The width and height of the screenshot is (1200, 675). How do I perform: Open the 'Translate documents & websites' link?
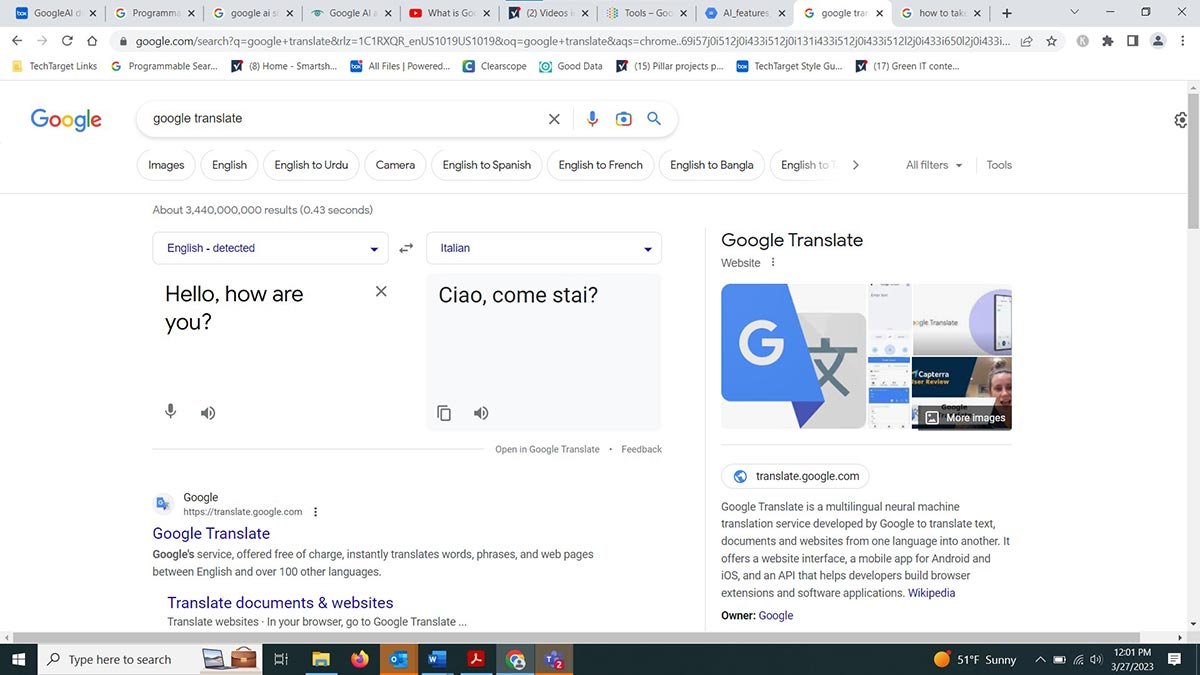[279, 602]
